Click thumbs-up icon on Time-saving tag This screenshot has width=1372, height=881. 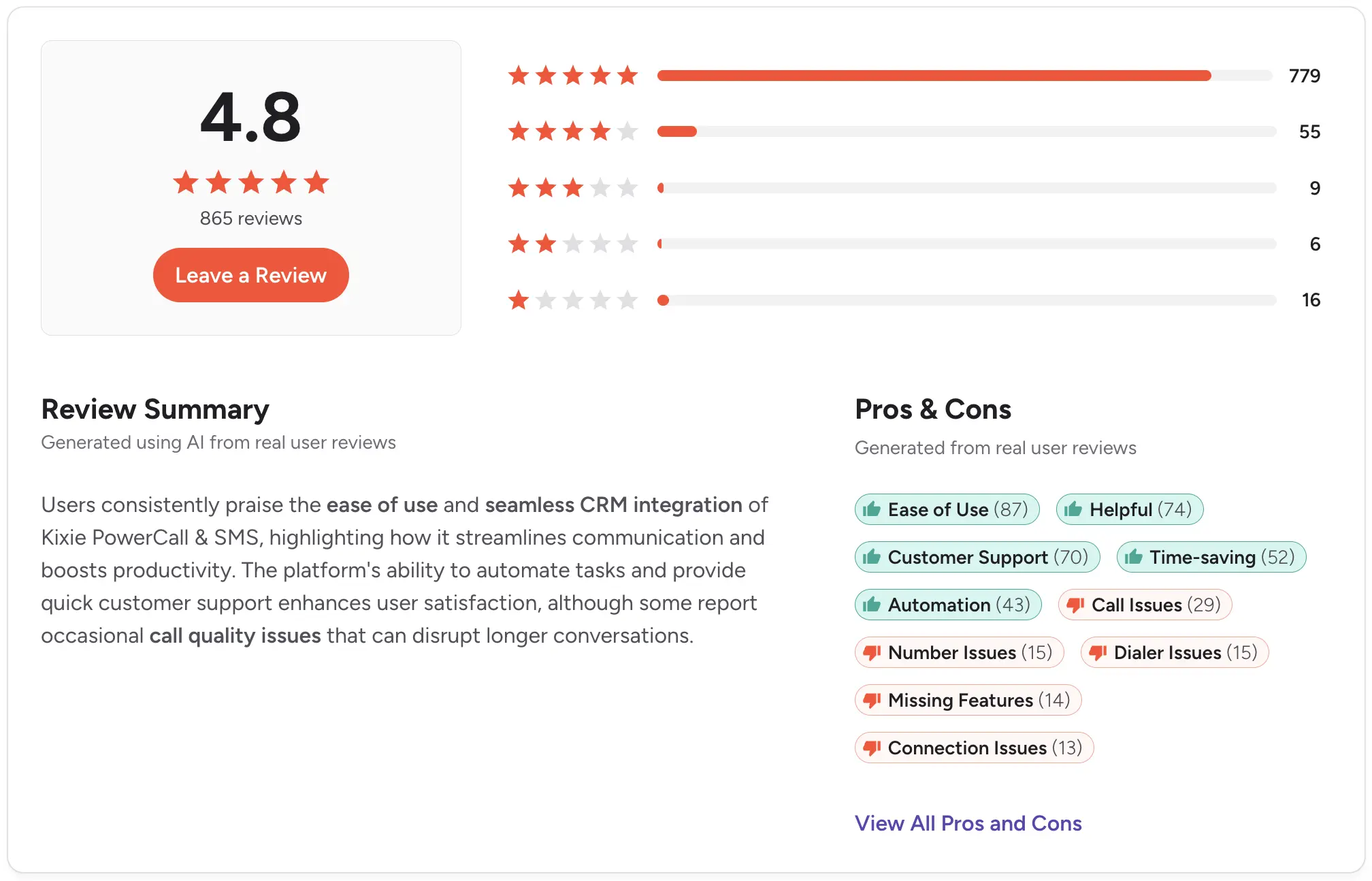pos(1133,557)
